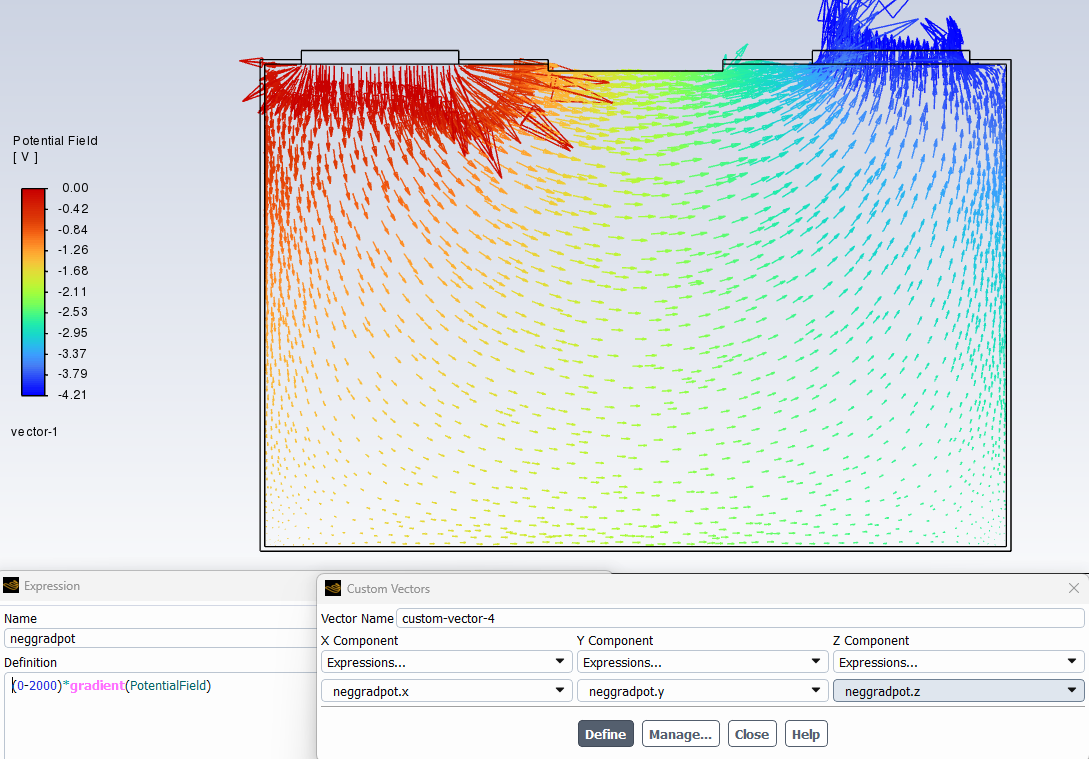
Task: Click the Potential Field color legend bar
Action: [33, 290]
